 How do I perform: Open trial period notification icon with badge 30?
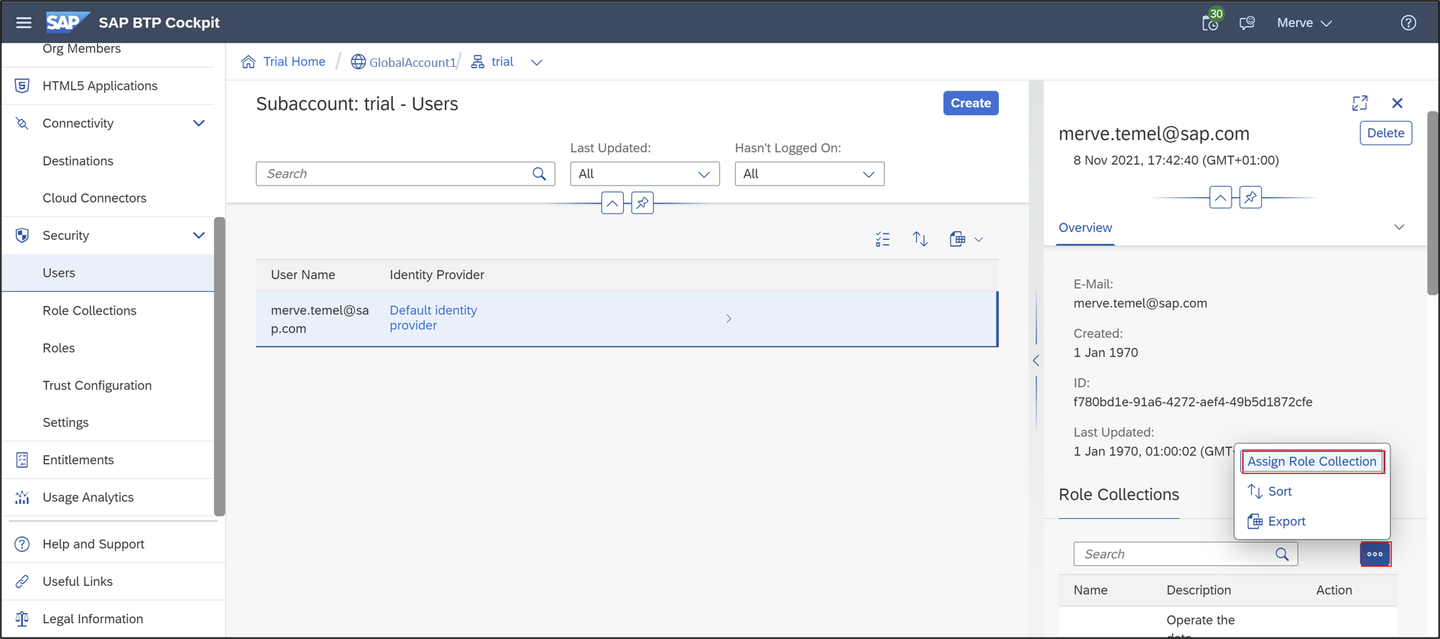click(x=1212, y=21)
